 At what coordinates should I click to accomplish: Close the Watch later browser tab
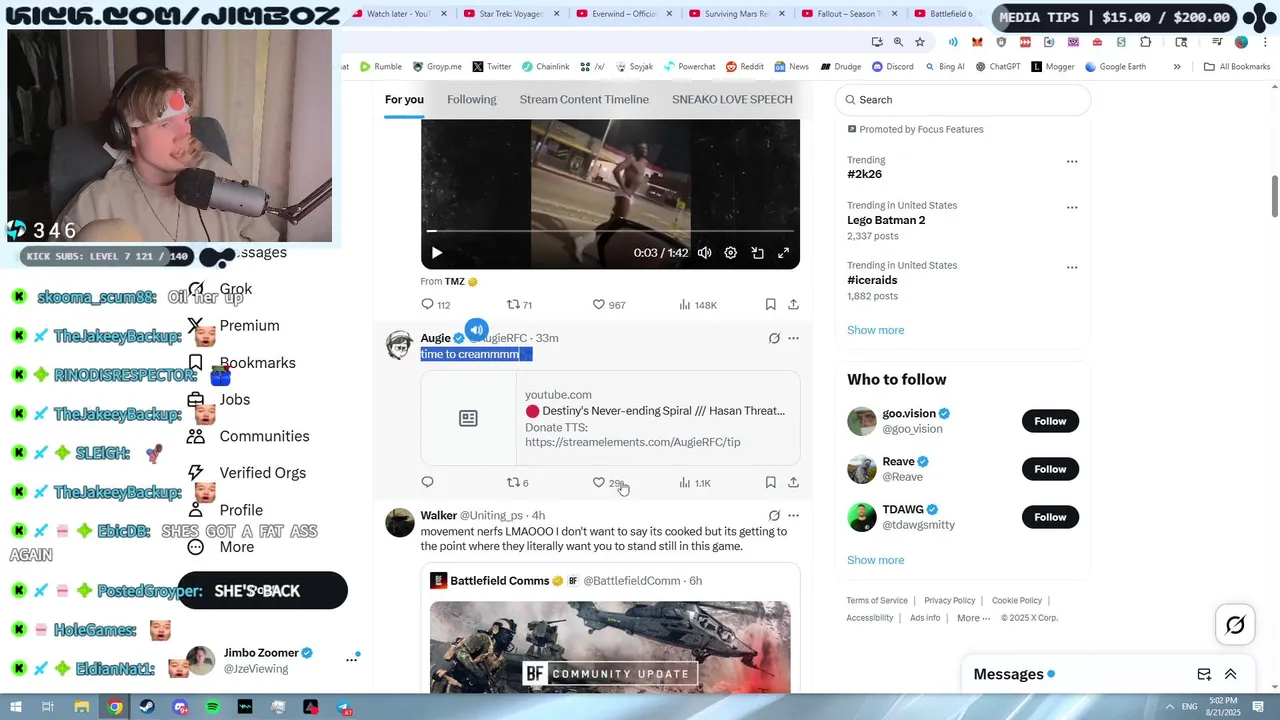tap(443, 14)
